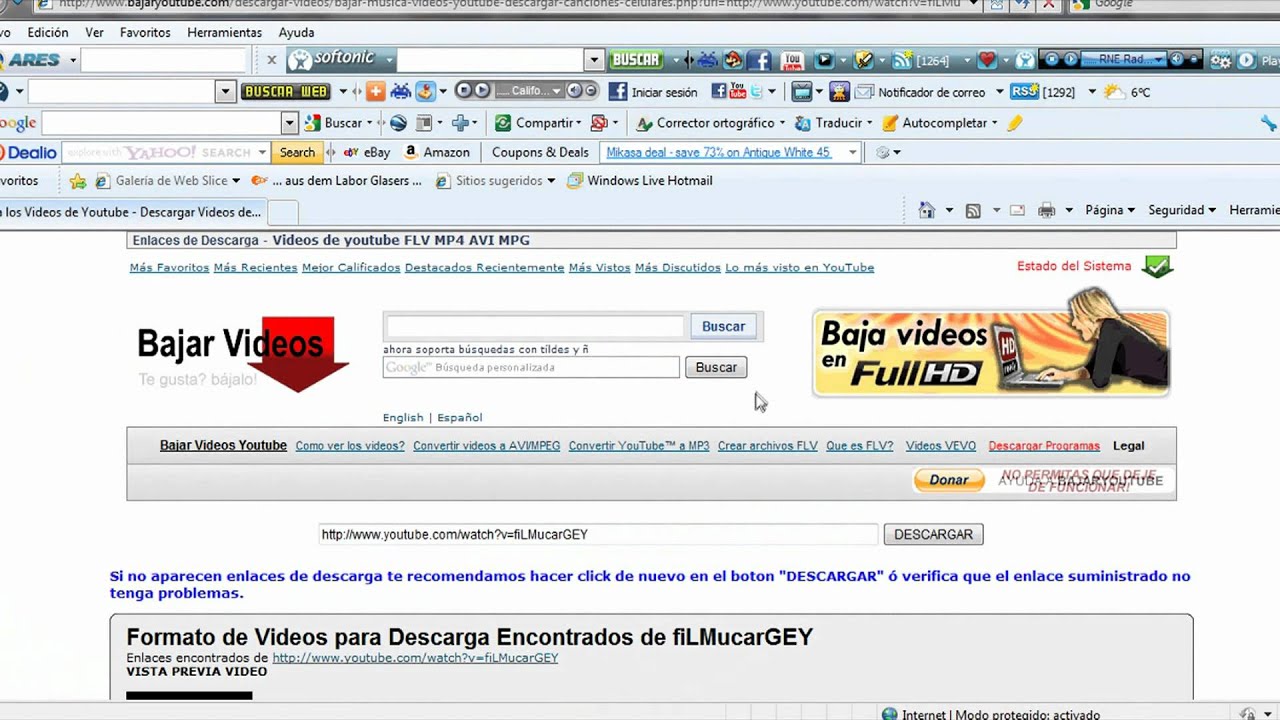Open the Seguridad command menu
This screenshot has height=720, width=1280.
(x=1181, y=210)
